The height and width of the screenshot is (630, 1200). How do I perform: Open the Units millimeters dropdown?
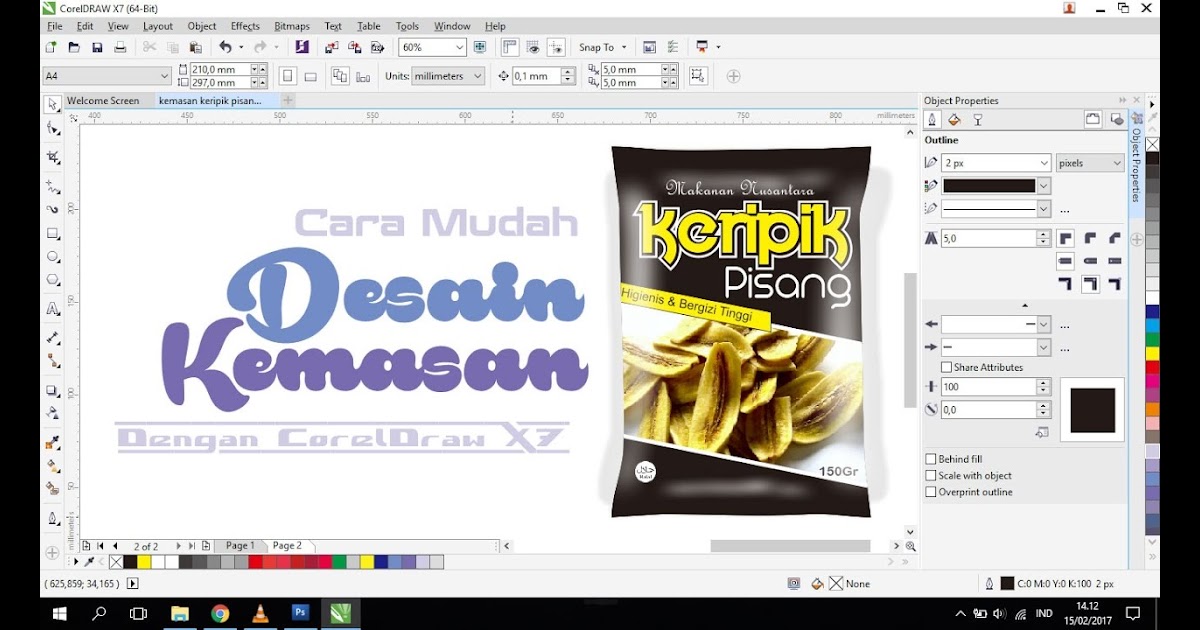point(477,76)
